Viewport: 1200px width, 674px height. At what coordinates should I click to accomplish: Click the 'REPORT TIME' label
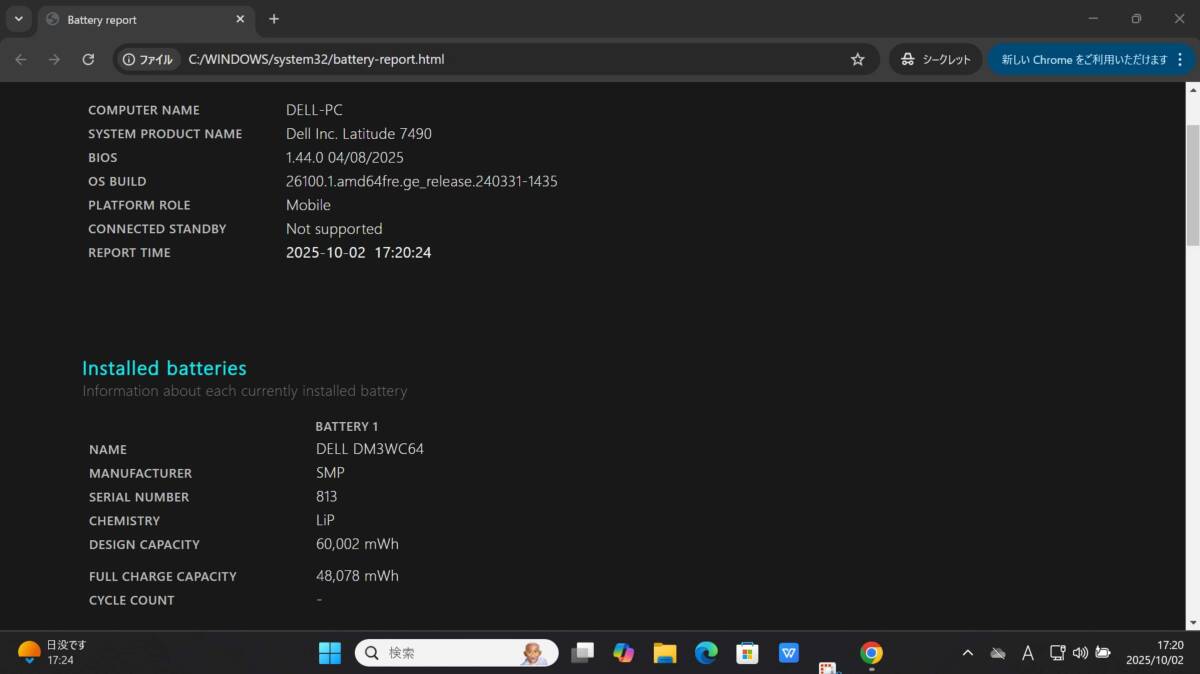(129, 253)
